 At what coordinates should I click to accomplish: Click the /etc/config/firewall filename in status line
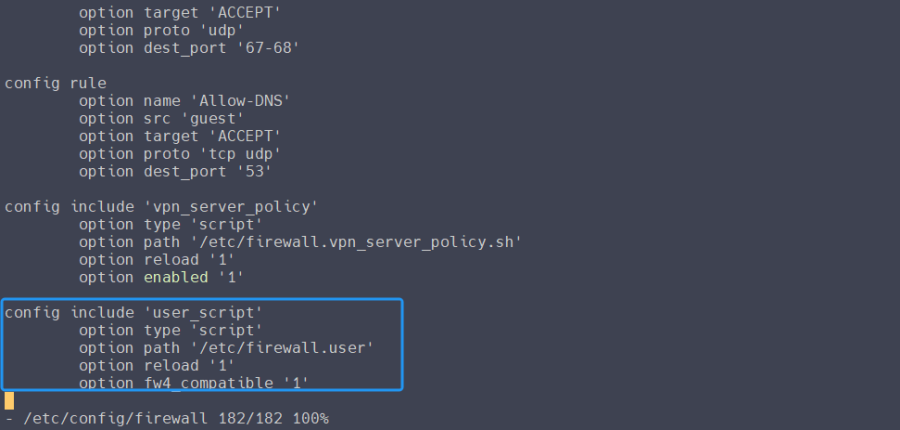coord(107,418)
